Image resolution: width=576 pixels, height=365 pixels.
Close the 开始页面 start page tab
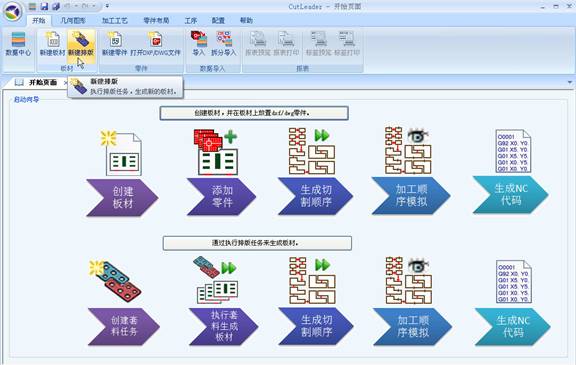coord(65,83)
